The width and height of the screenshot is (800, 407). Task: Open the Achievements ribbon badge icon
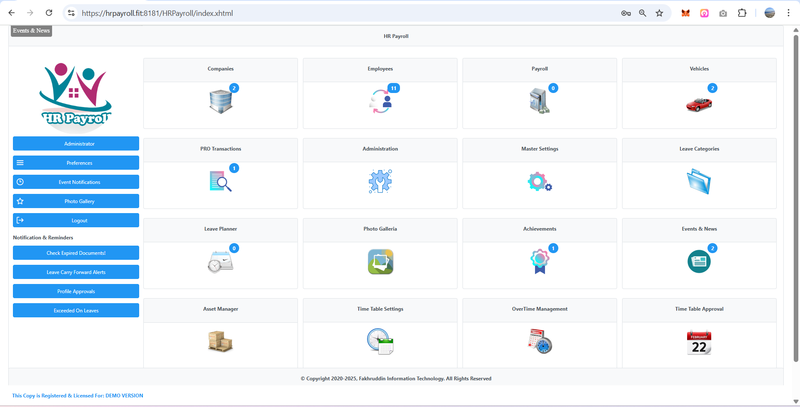click(x=539, y=262)
